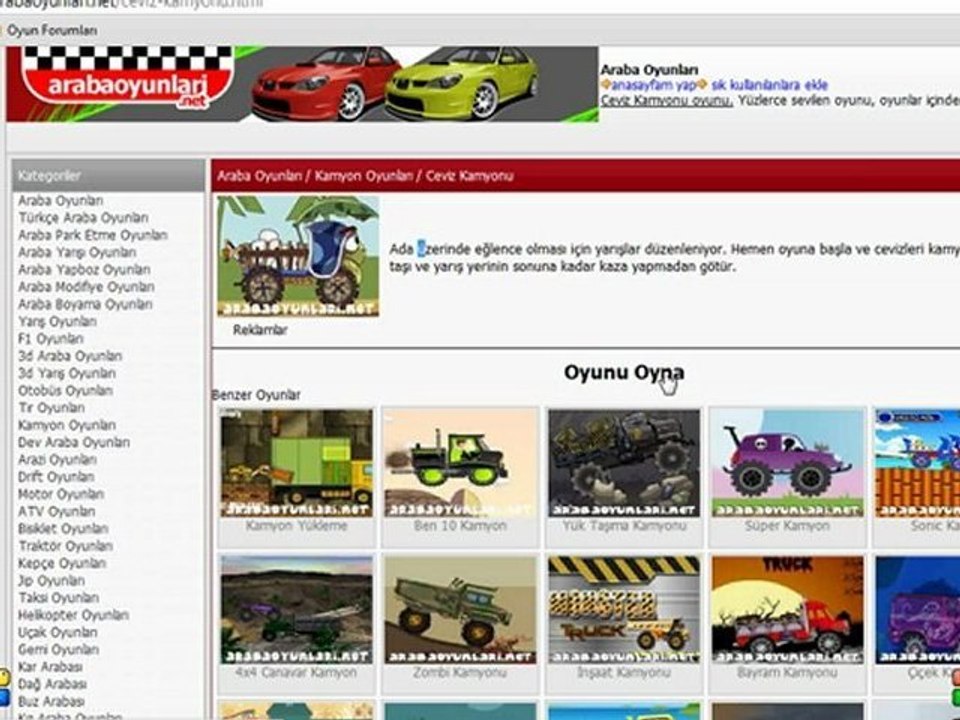The width and height of the screenshot is (960, 720).
Task: Select the 'Helikopter Oyunları' category
Action: pos(73,615)
